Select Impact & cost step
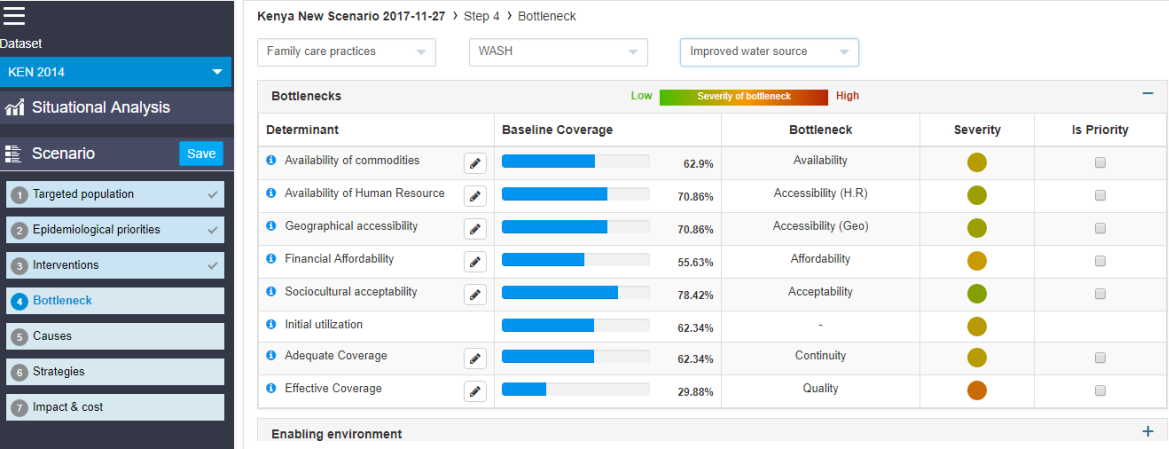 (115, 407)
